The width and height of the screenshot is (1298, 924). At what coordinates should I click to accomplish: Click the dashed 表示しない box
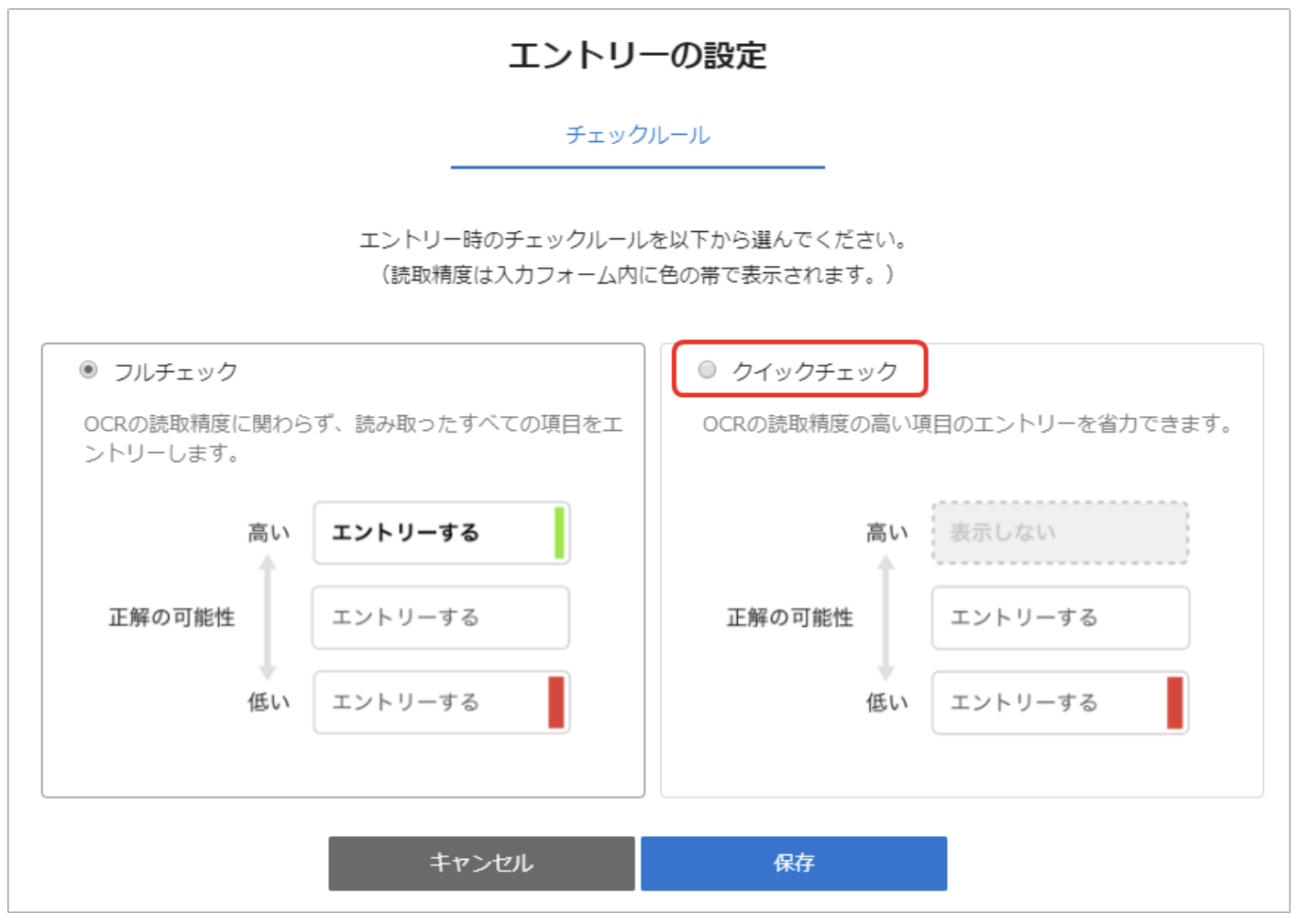tap(1060, 533)
